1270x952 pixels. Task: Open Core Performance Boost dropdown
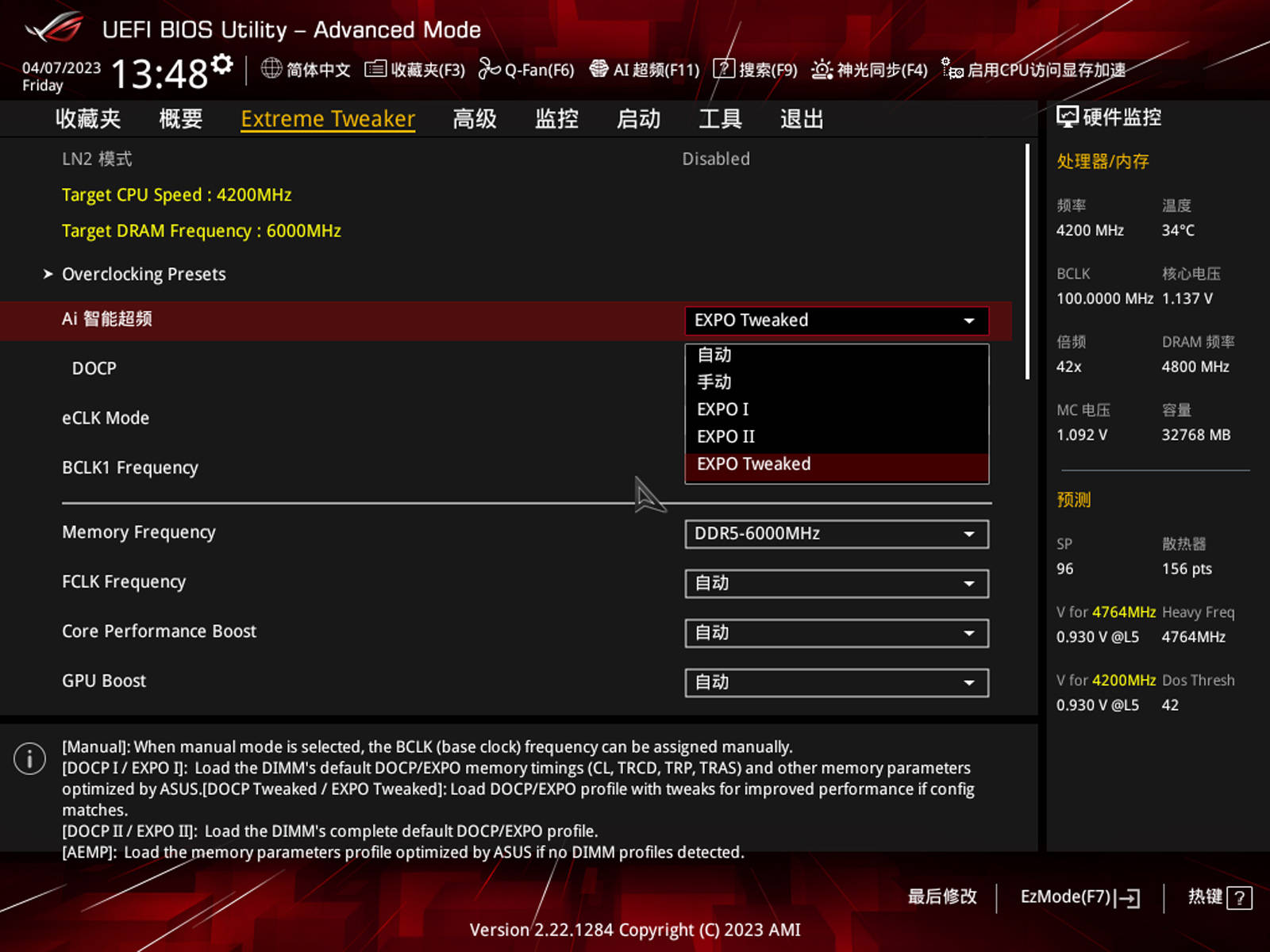click(x=837, y=633)
